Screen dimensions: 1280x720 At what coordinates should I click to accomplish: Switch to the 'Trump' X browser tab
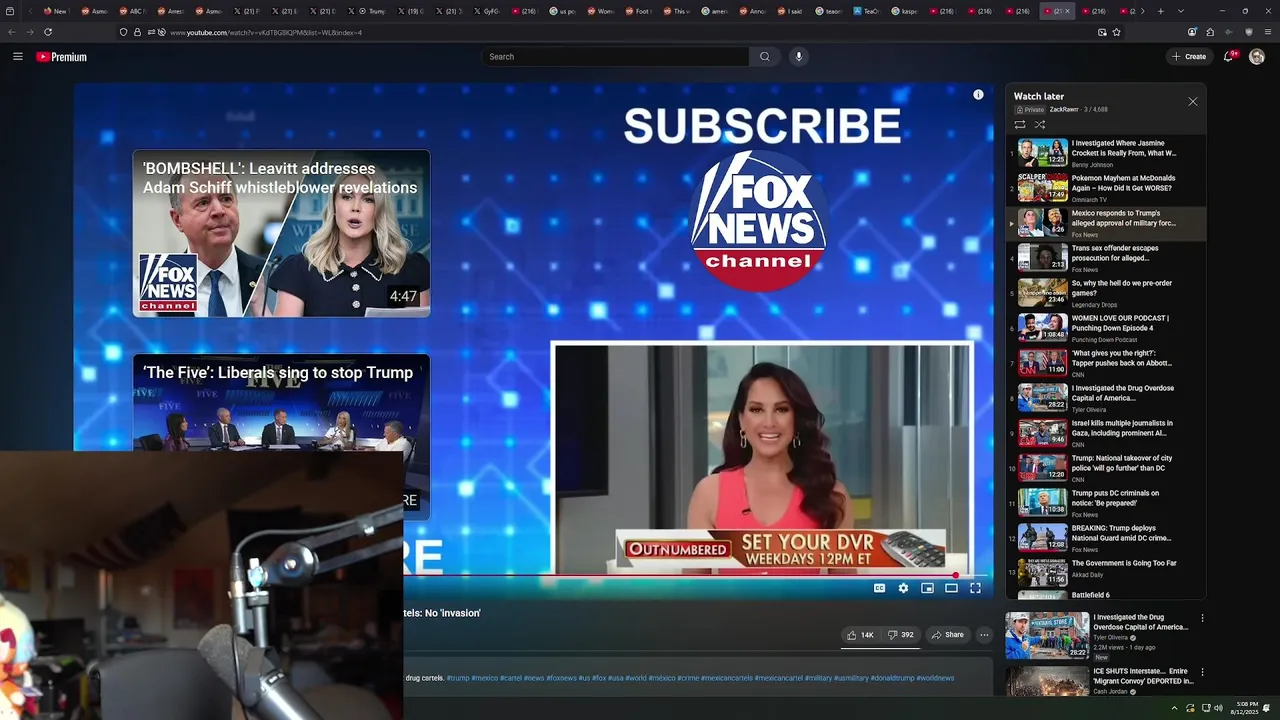[371, 11]
